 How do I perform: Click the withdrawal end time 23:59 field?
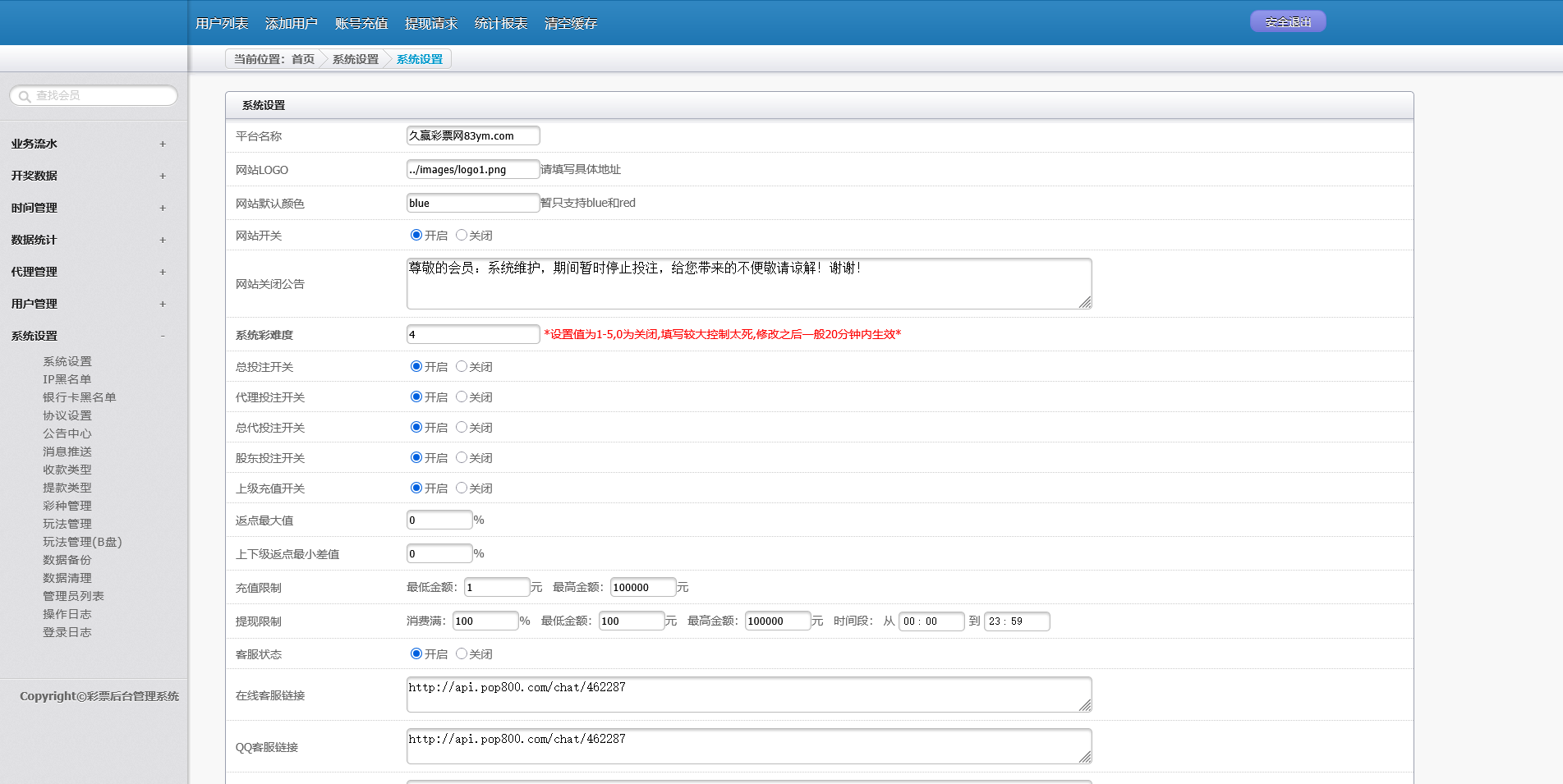(x=1017, y=621)
